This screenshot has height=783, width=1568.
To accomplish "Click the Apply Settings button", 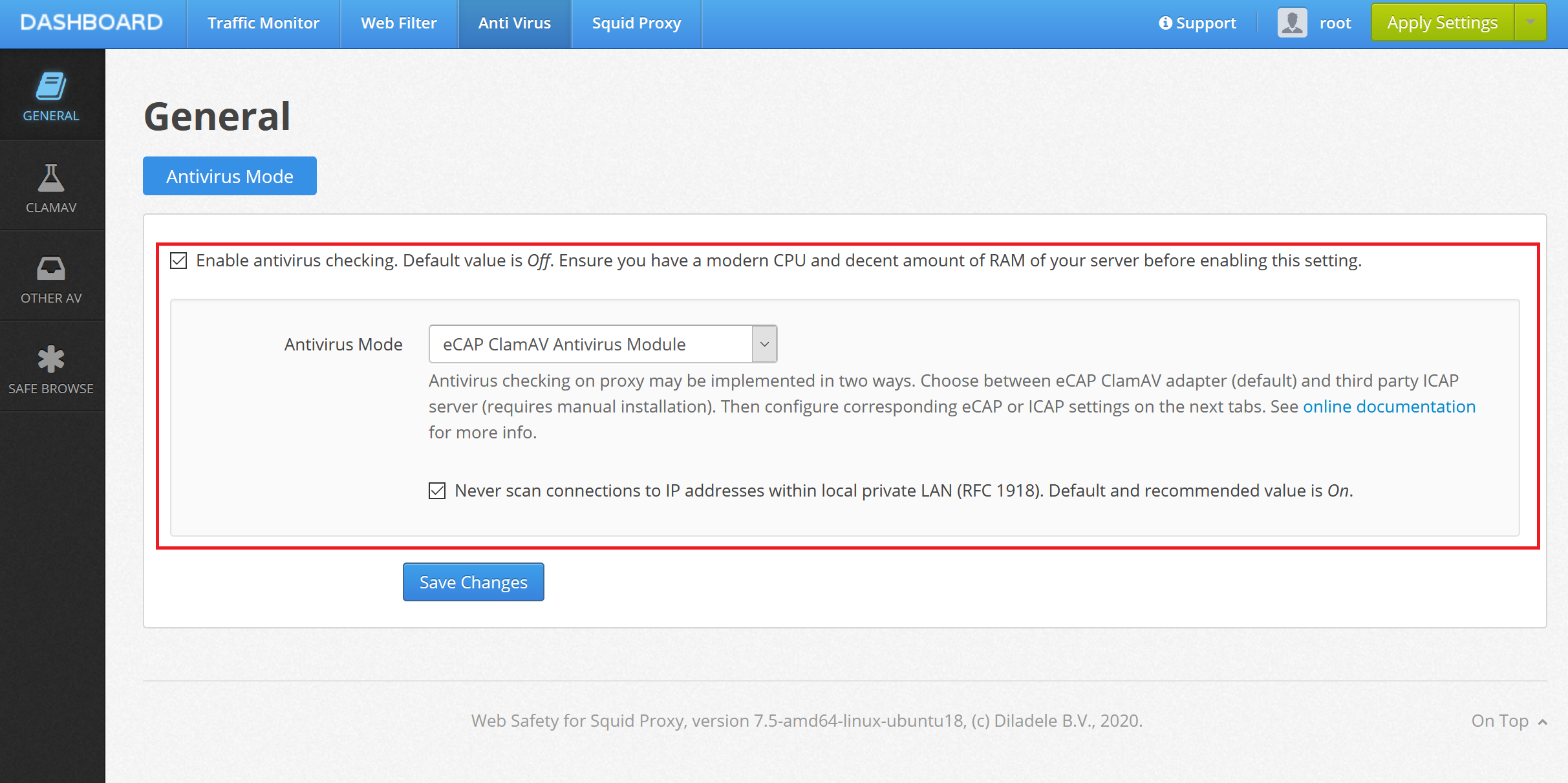I will [1442, 23].
